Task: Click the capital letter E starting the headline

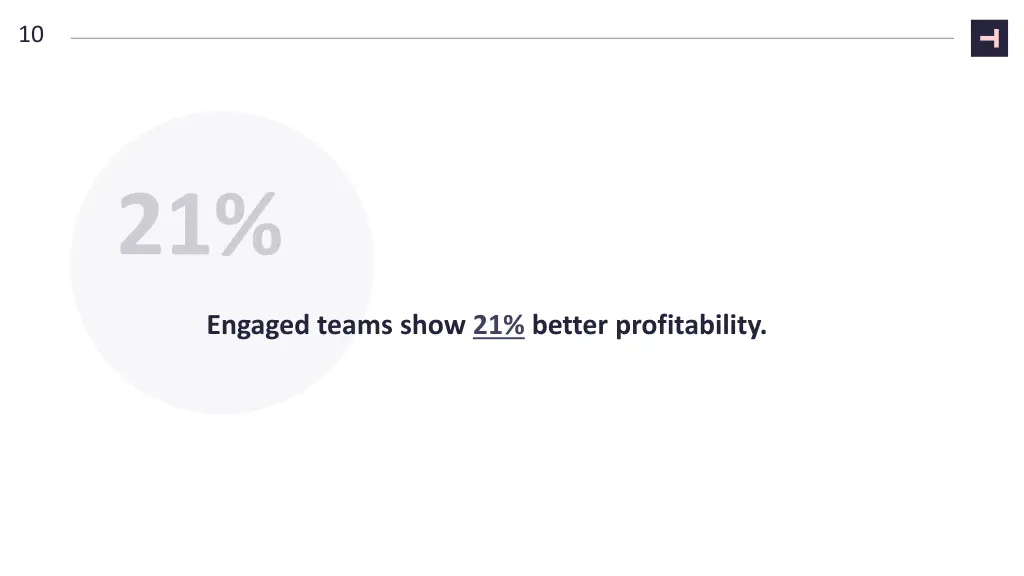Action: point(214,325)
